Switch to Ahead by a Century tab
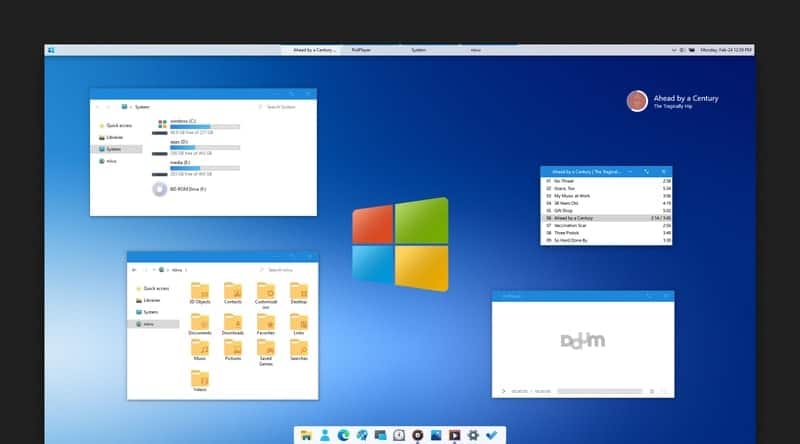Image resolution: width=800 pixels, height=444 pixels. [x=311, y=50]
